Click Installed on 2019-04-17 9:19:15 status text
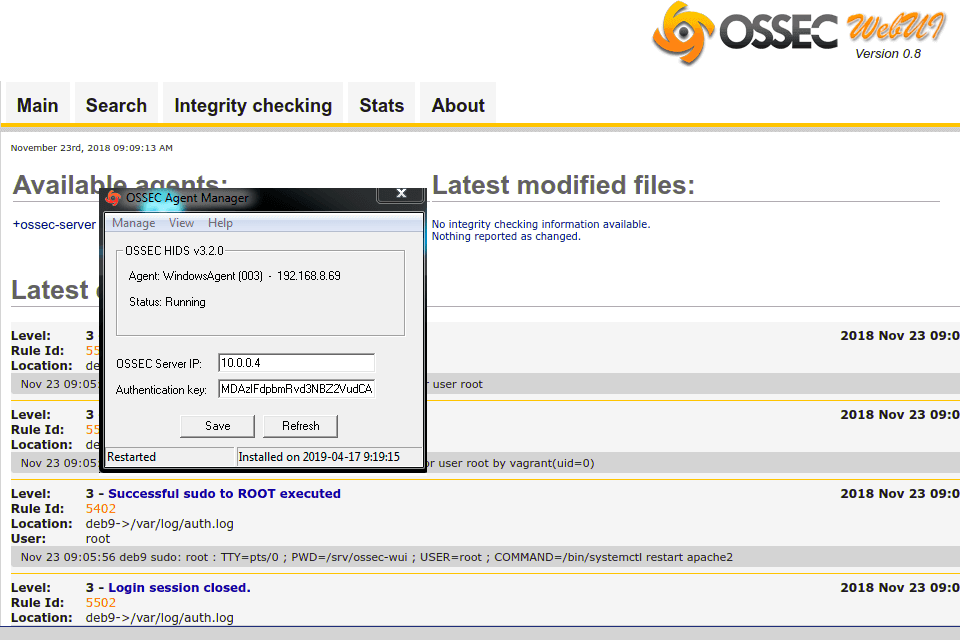 pyautogui.click(x=319, y=457)
